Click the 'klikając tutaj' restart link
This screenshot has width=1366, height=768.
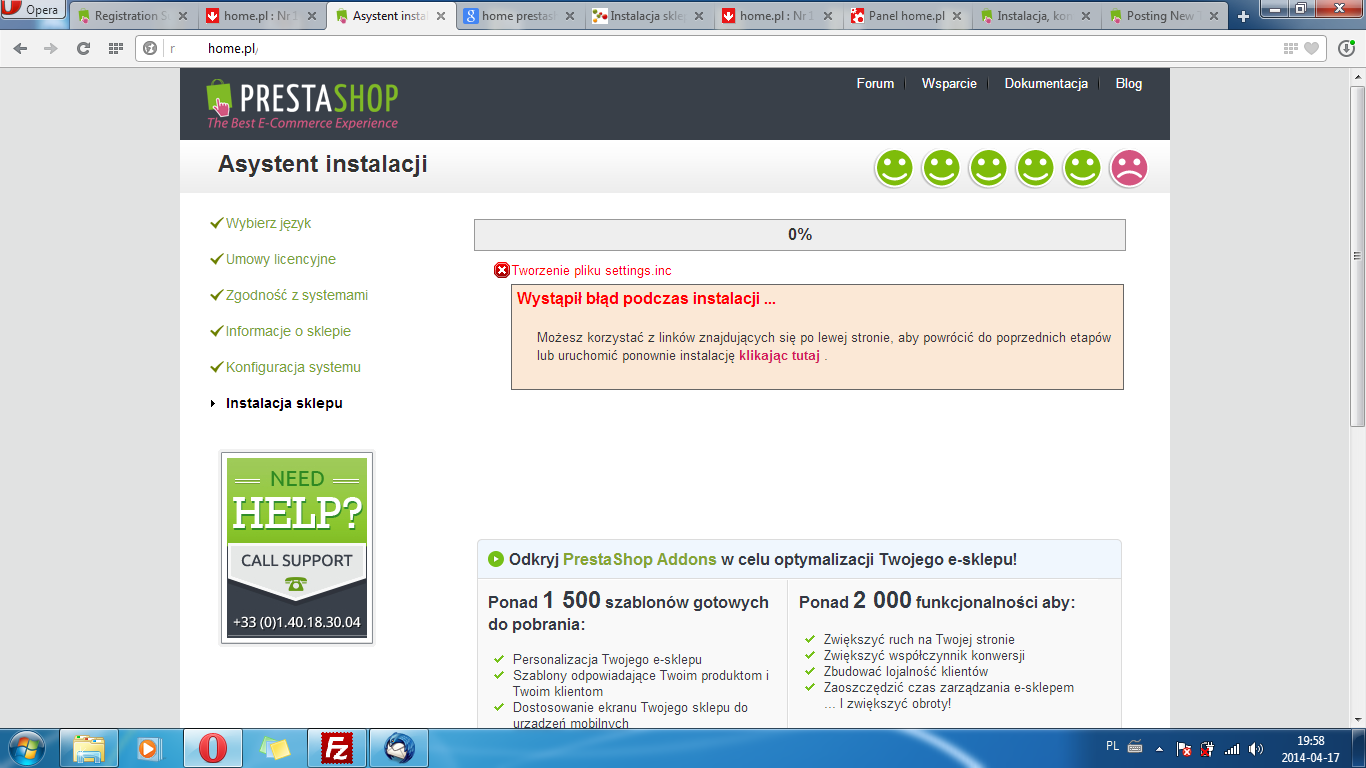click(x=779, y=355)
